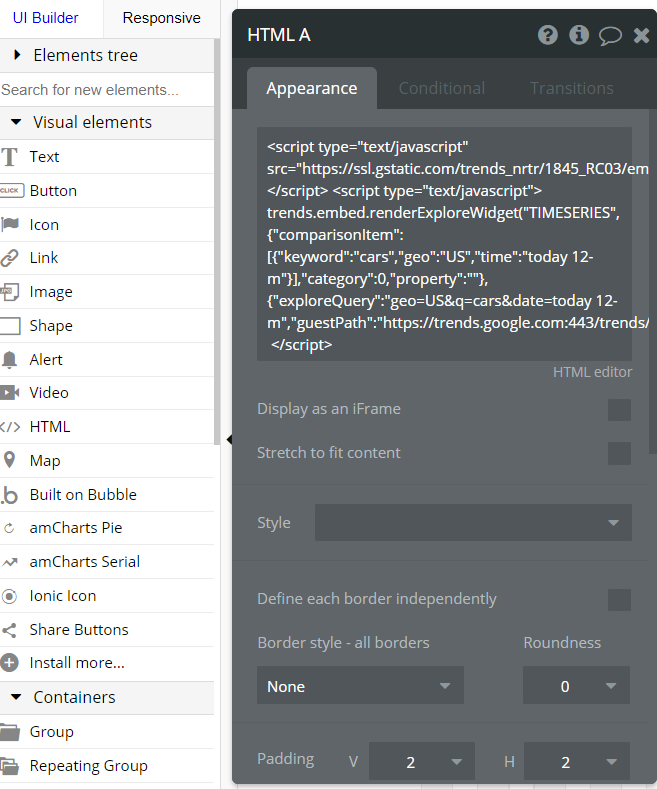The width and height of the screenshot is (657, 789).
Task: Click the Install more plus icon
Action: pos(10,663)
